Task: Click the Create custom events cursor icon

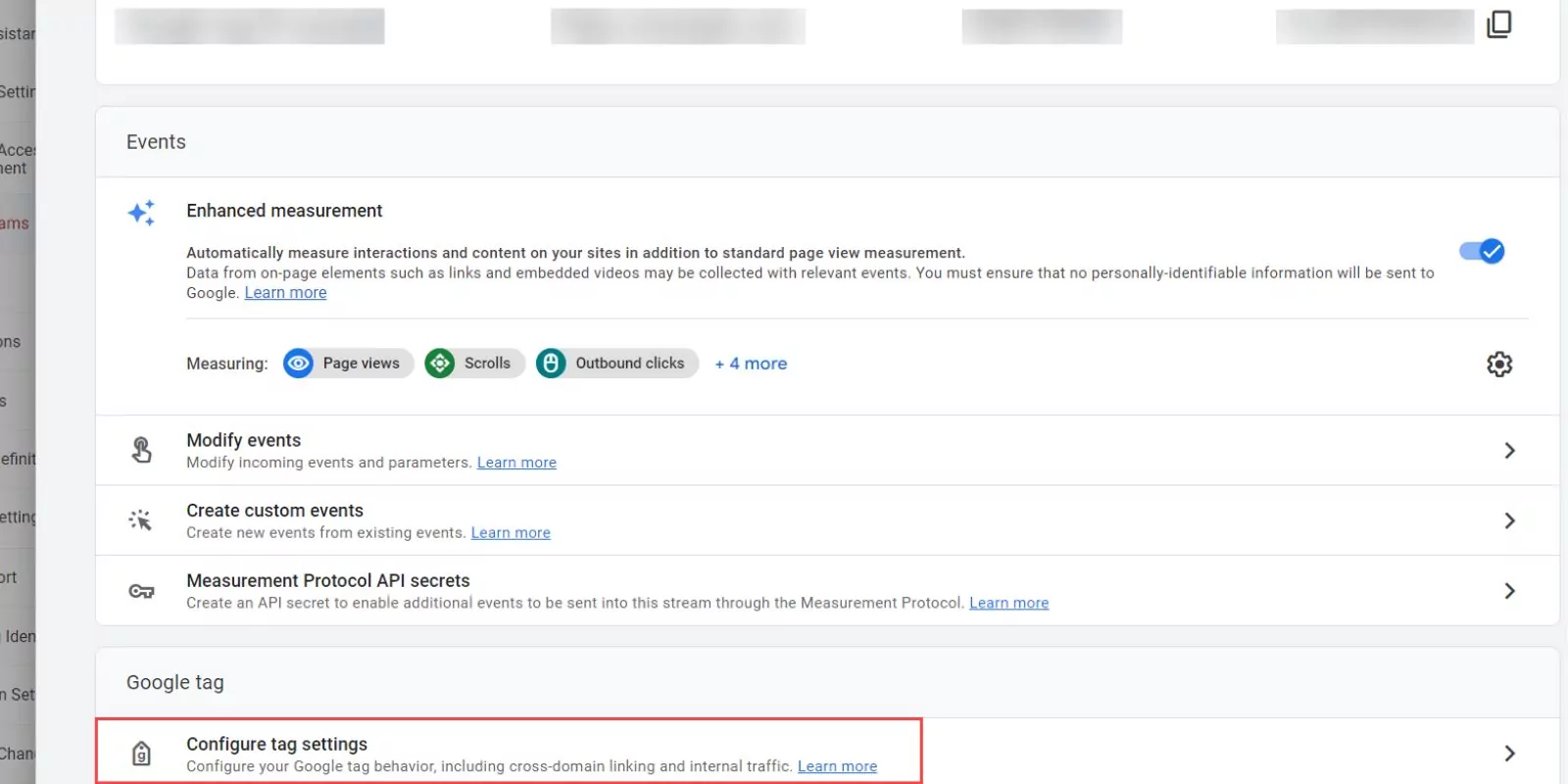Action: [x=141, y=520]
